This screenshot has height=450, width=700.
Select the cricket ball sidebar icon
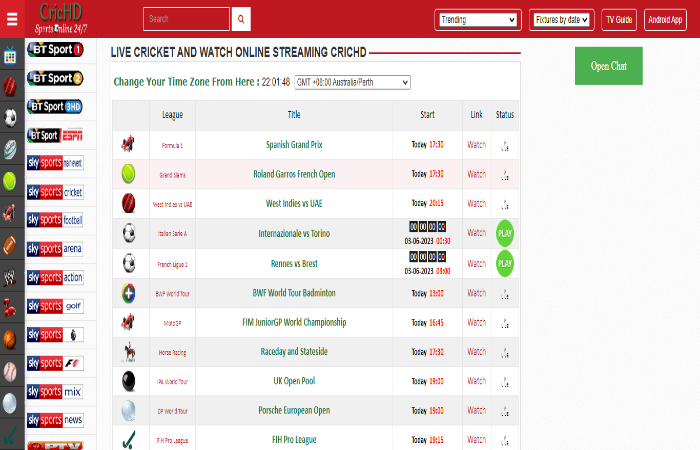point(10,87)
